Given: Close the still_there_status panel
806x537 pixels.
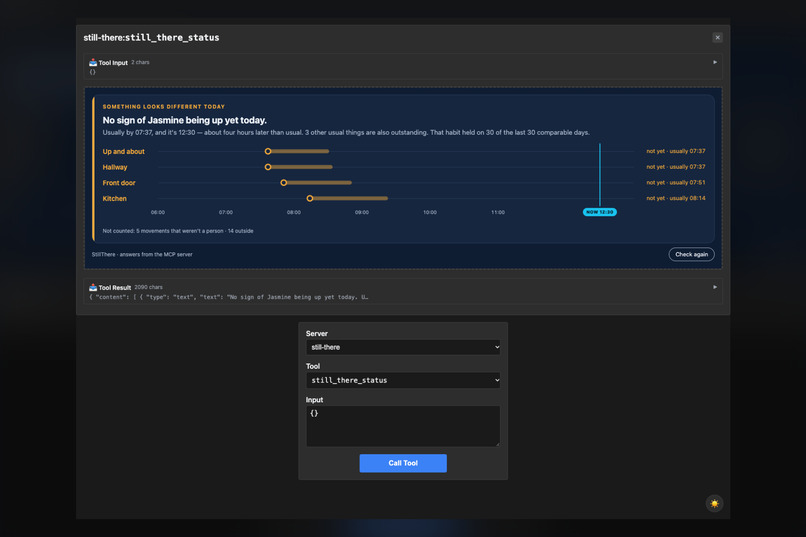Looking at the screenshot, I should 717,38.
